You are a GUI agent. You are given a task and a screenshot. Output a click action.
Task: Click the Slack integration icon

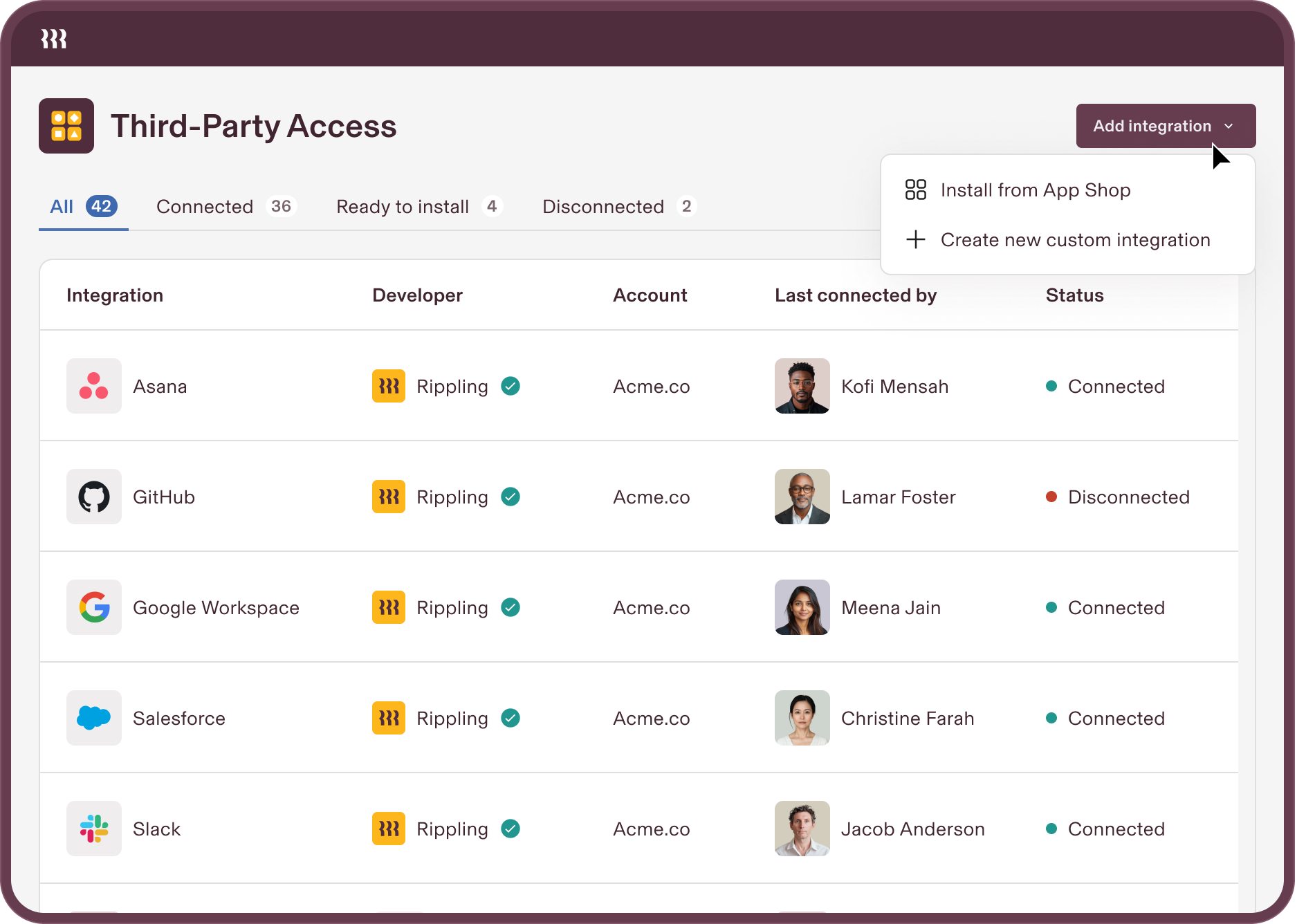pos(93,829)
